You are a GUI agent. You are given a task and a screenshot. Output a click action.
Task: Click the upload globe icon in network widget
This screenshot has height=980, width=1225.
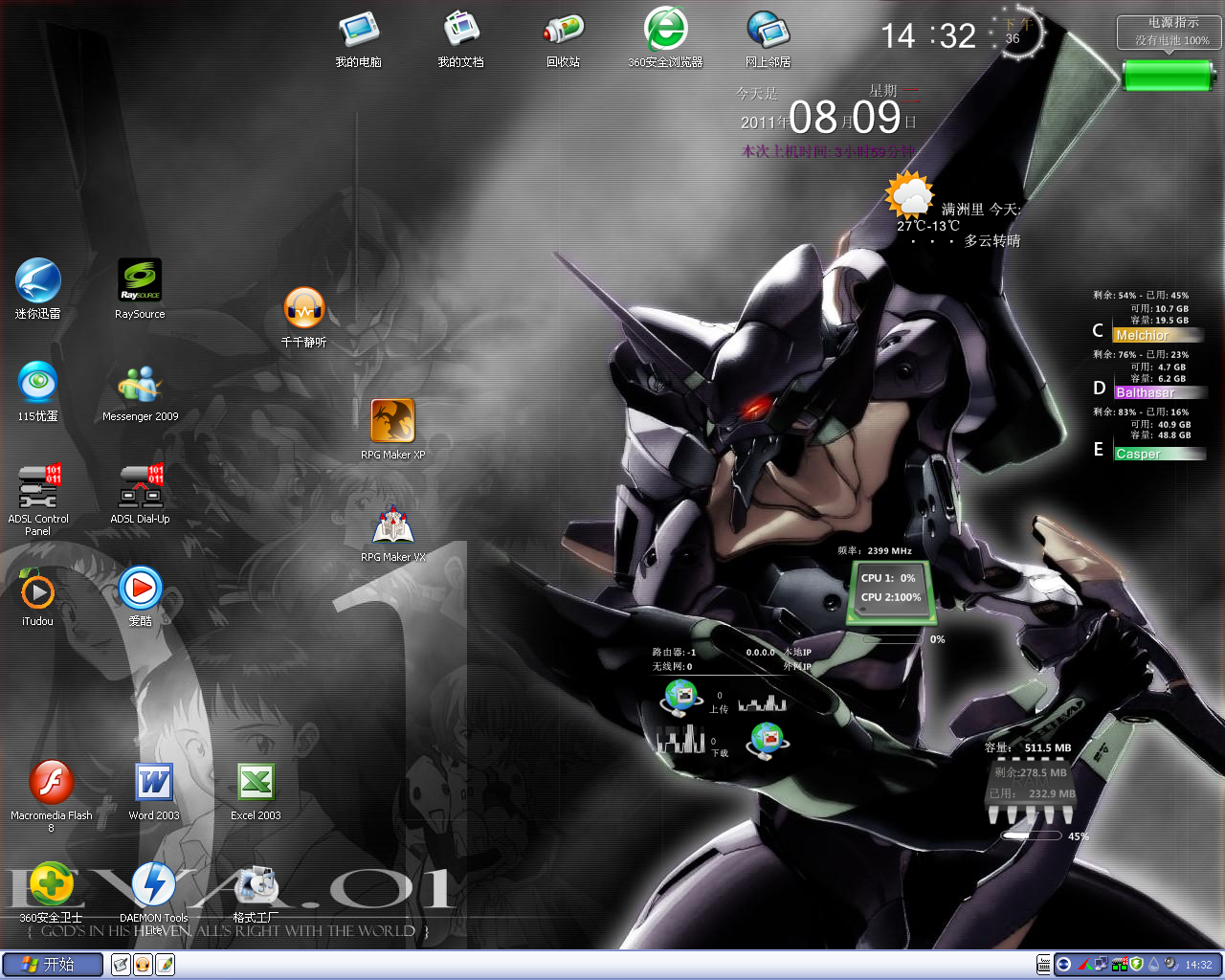tap(681, 699)
